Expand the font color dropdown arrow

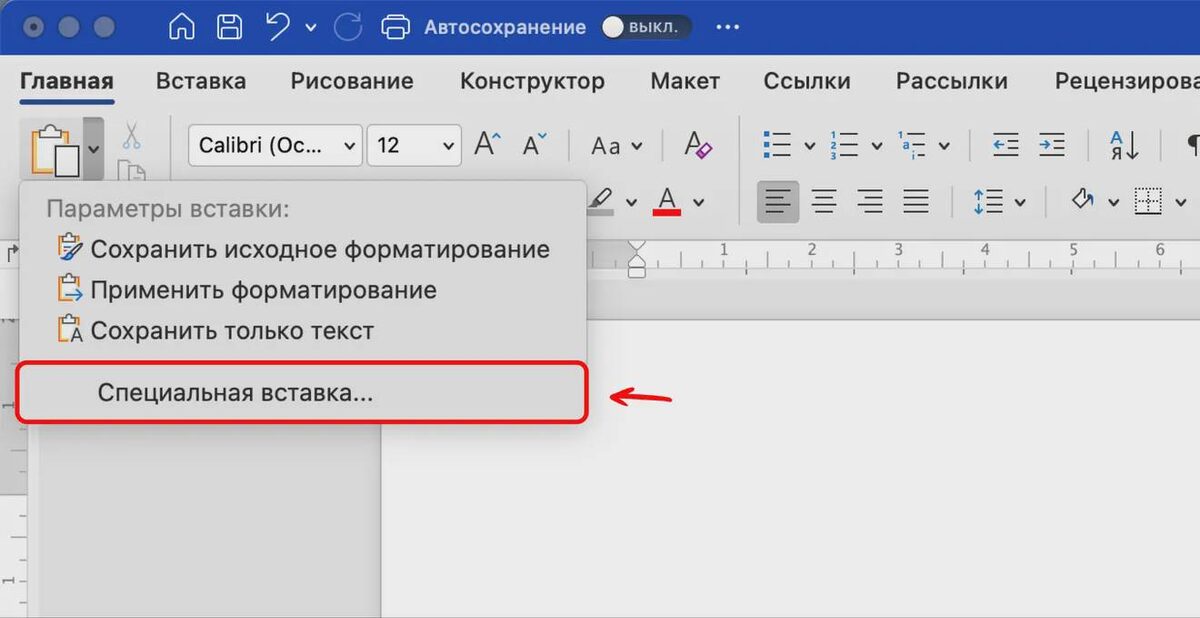(x=699, y=201)
